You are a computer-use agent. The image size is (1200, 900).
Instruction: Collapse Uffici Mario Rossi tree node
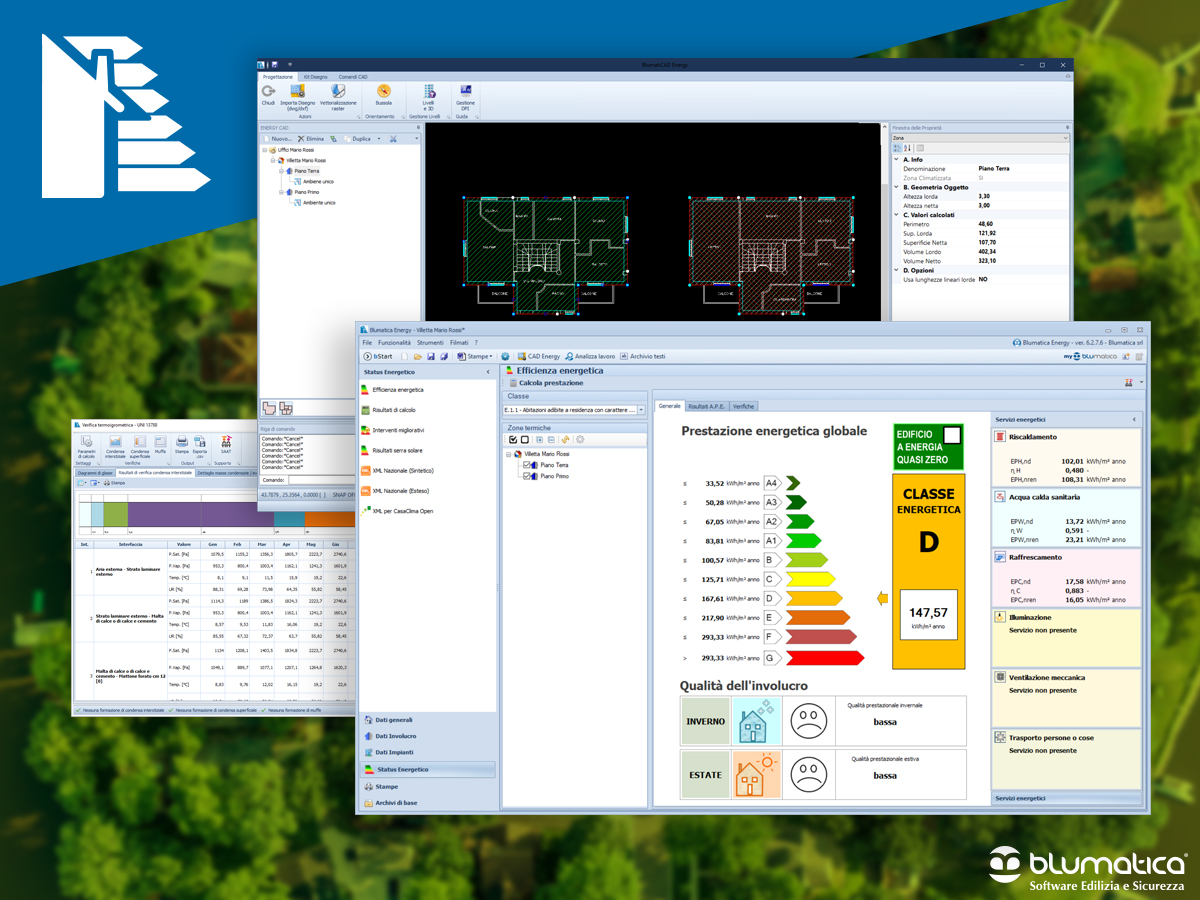point(266,150)
